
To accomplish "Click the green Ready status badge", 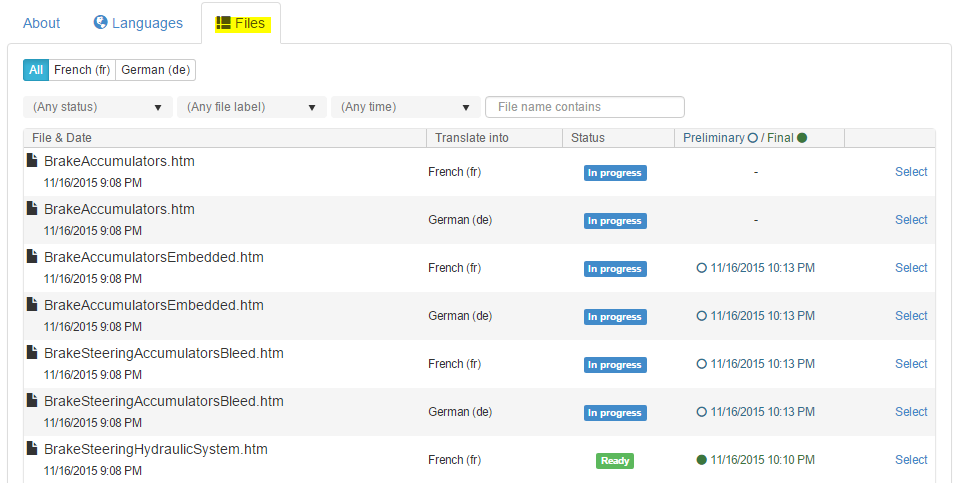I will point(614,461).
